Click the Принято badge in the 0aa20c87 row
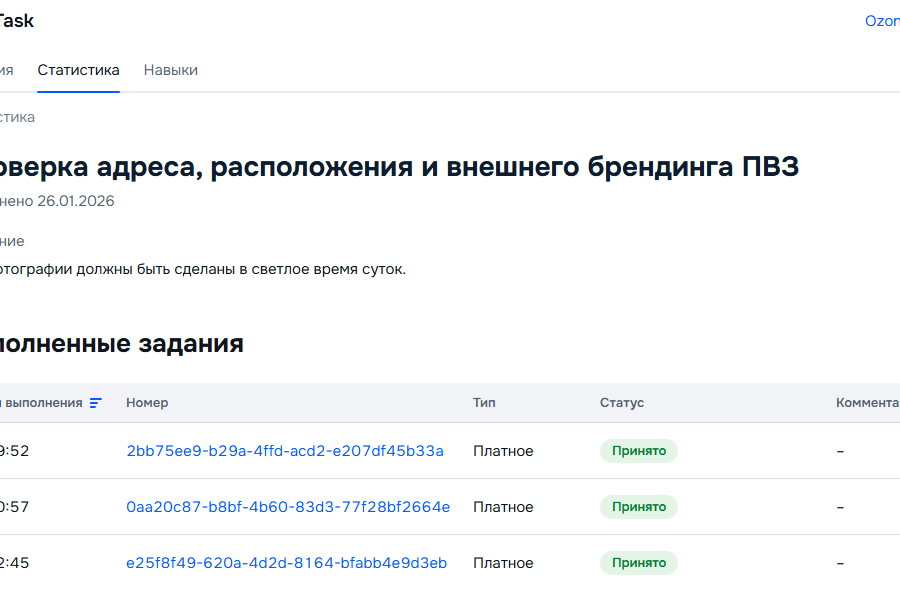This screenshot has height=589, width=900. pyautogui.click(x=639, y=507)
